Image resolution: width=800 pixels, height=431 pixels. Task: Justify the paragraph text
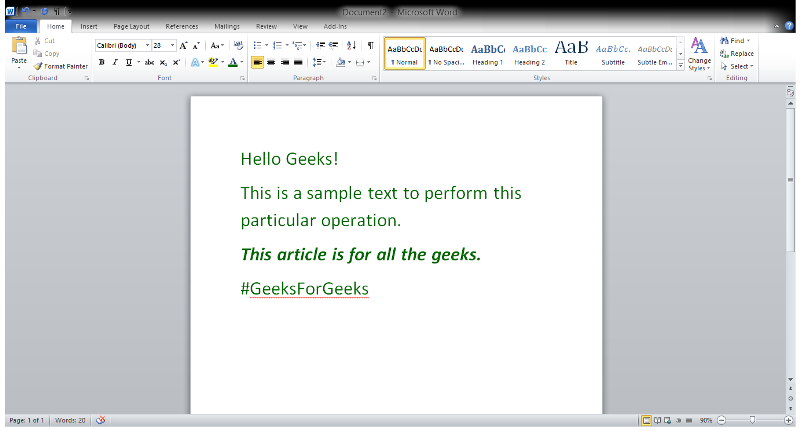(298, 62)
